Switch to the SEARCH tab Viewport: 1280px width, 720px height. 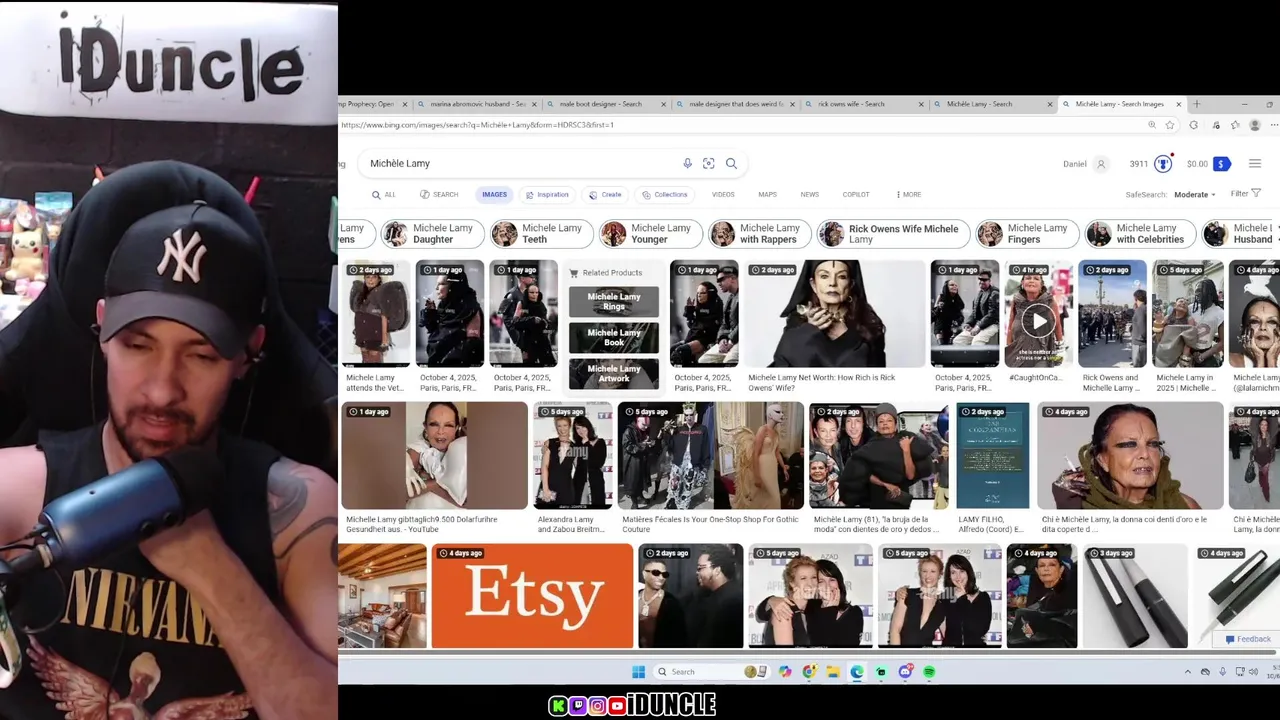439,195
